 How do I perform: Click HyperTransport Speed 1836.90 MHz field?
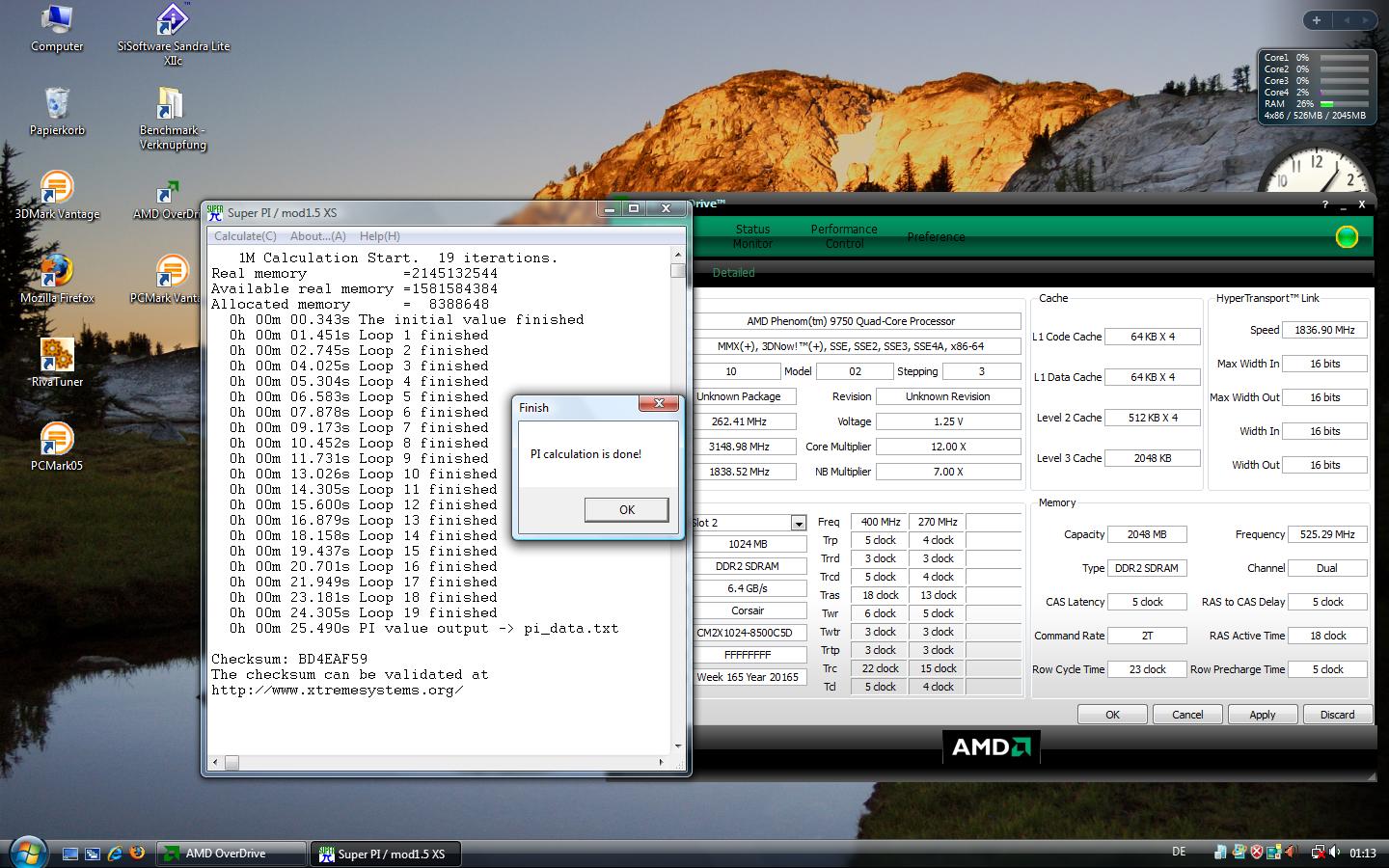pos(1324,330)
